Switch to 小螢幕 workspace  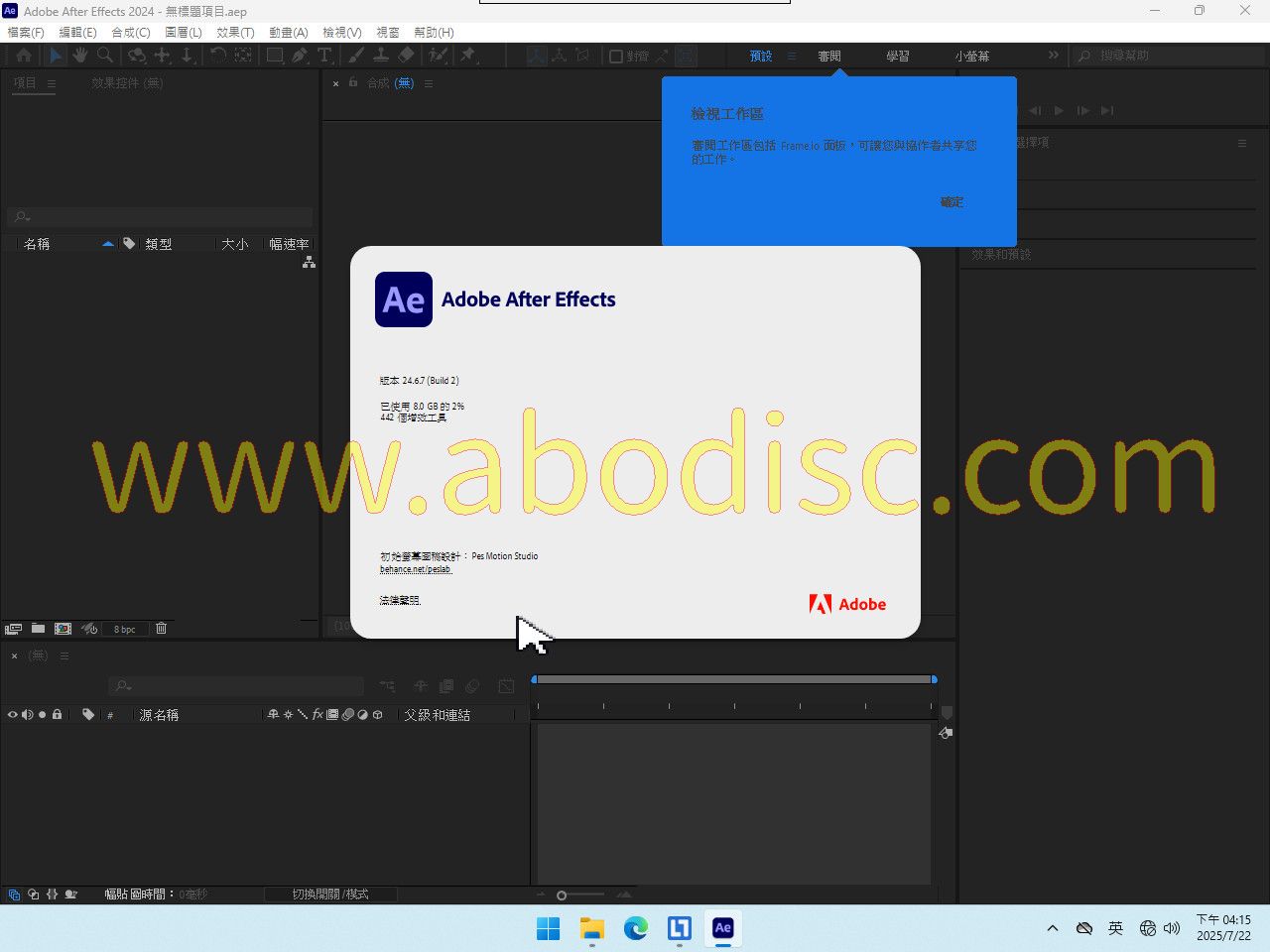click(x=972, y=57)
